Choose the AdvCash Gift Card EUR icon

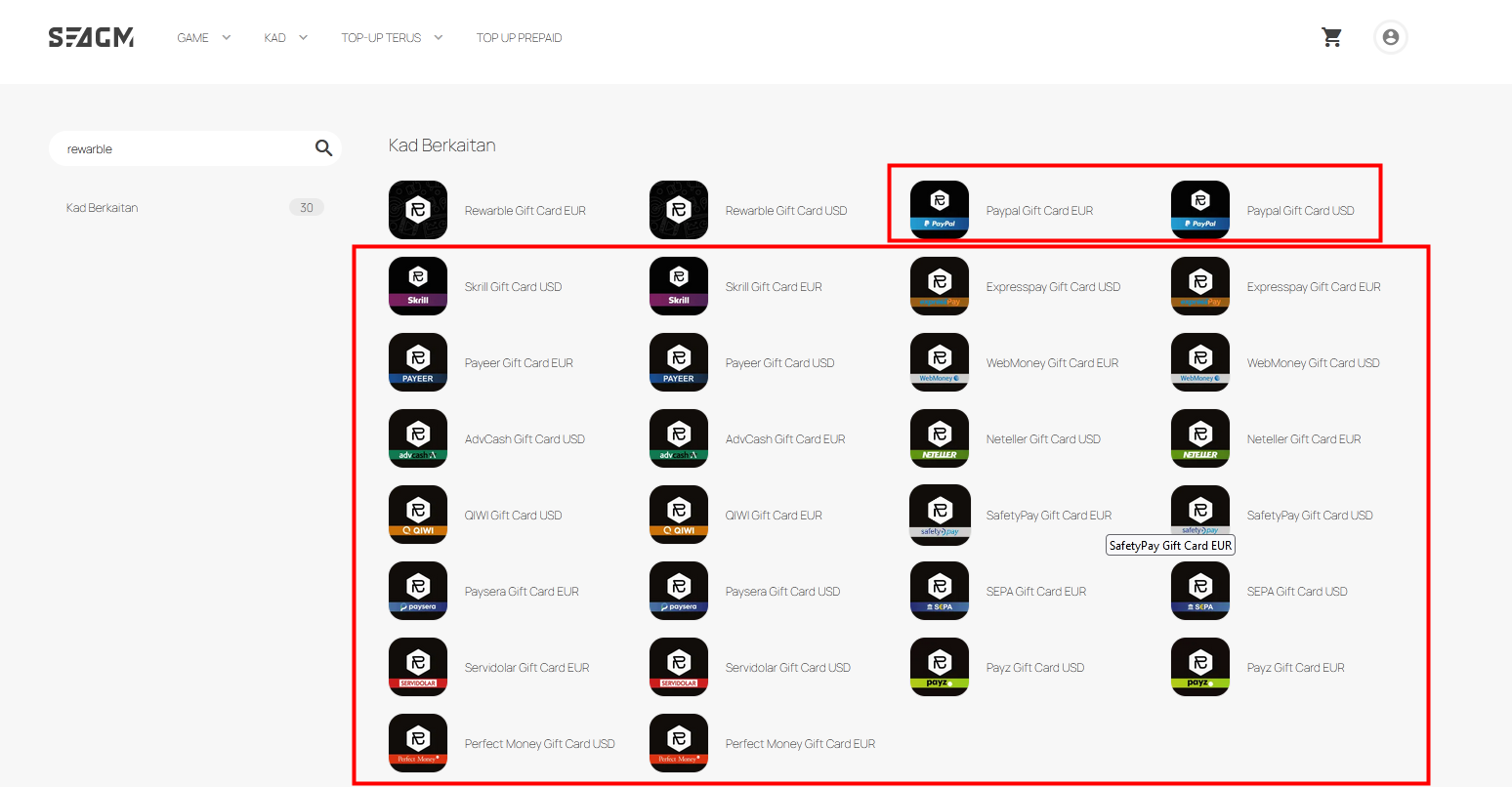tap(679, 438)
